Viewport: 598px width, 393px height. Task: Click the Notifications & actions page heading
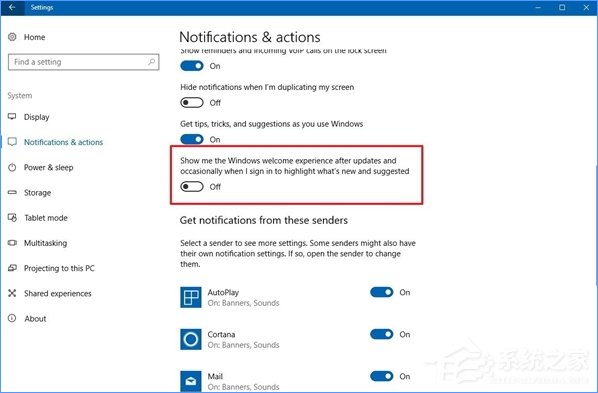click(250, 37)
